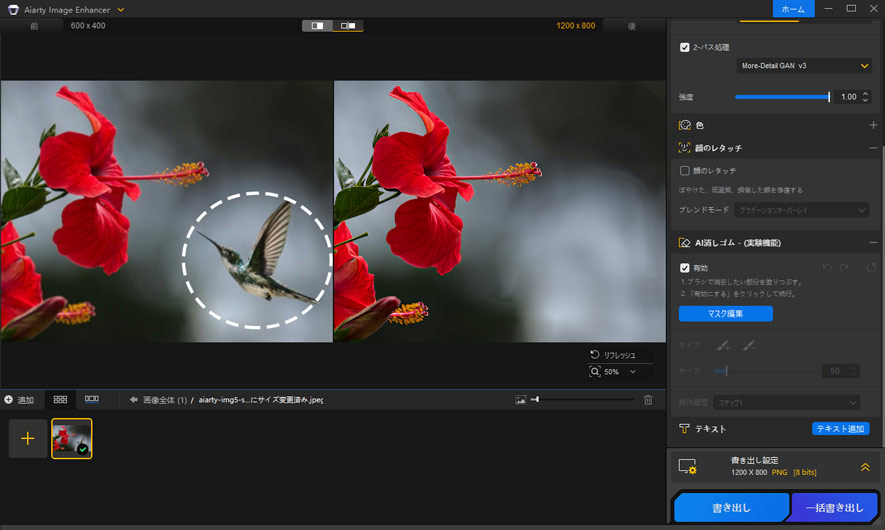Viewport: 885px width, 530px height.
Task: Click the eraser undo arrow icon
Action: click(x=827, y=268)
